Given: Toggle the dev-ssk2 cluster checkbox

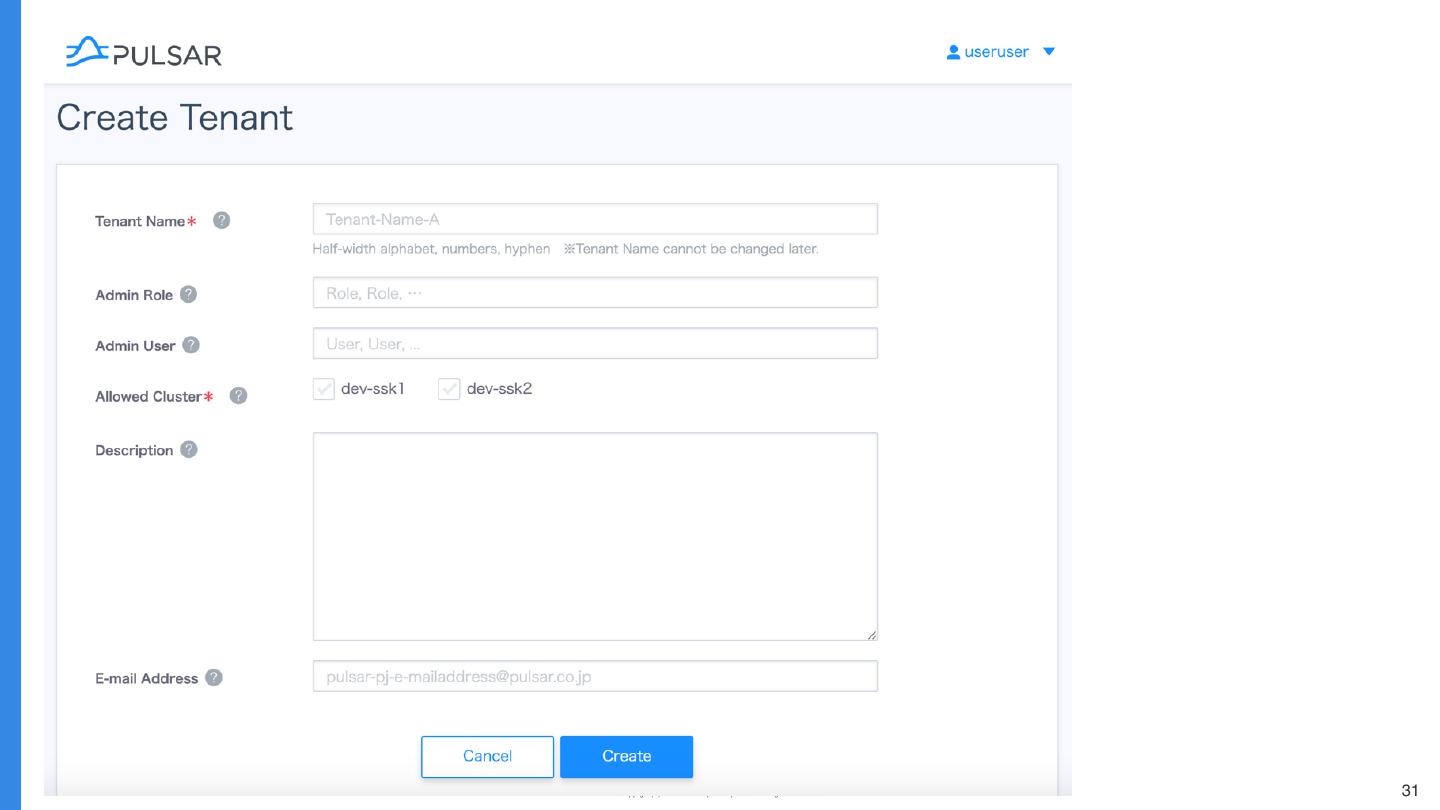Looking at the screenshot, I should tap(450, 389).
